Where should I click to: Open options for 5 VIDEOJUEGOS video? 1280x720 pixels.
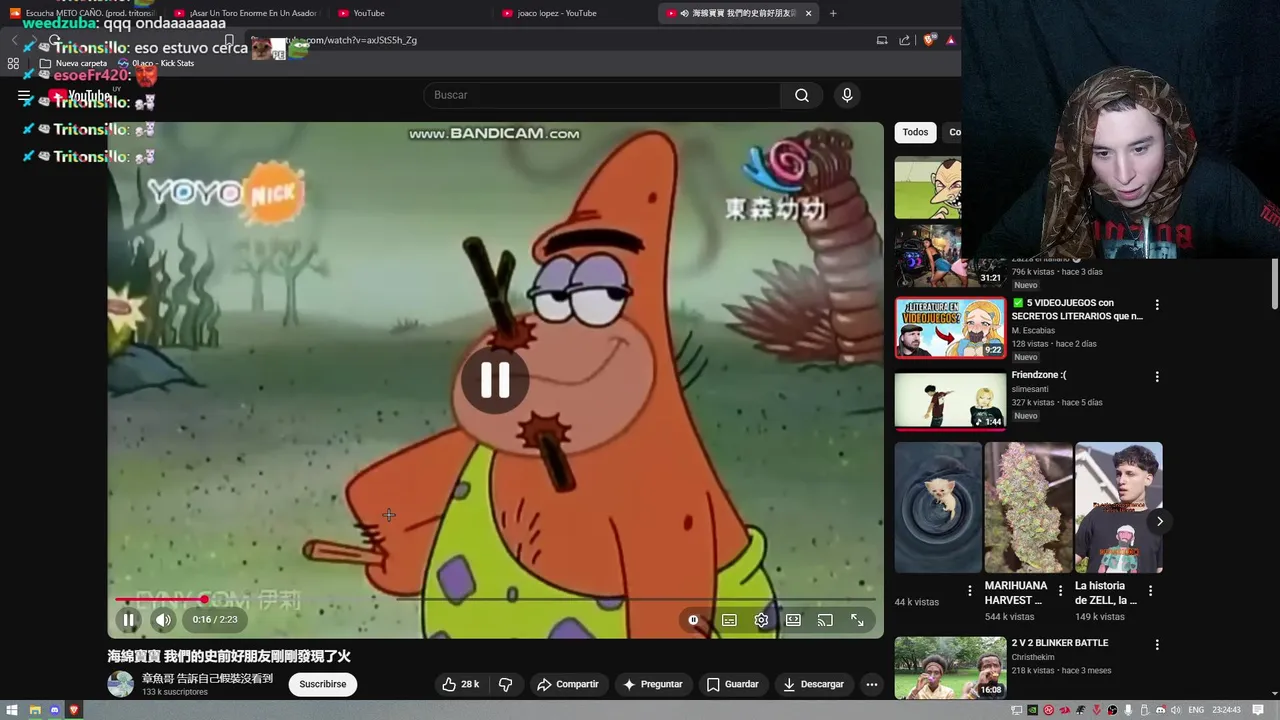pos(1157,304)
